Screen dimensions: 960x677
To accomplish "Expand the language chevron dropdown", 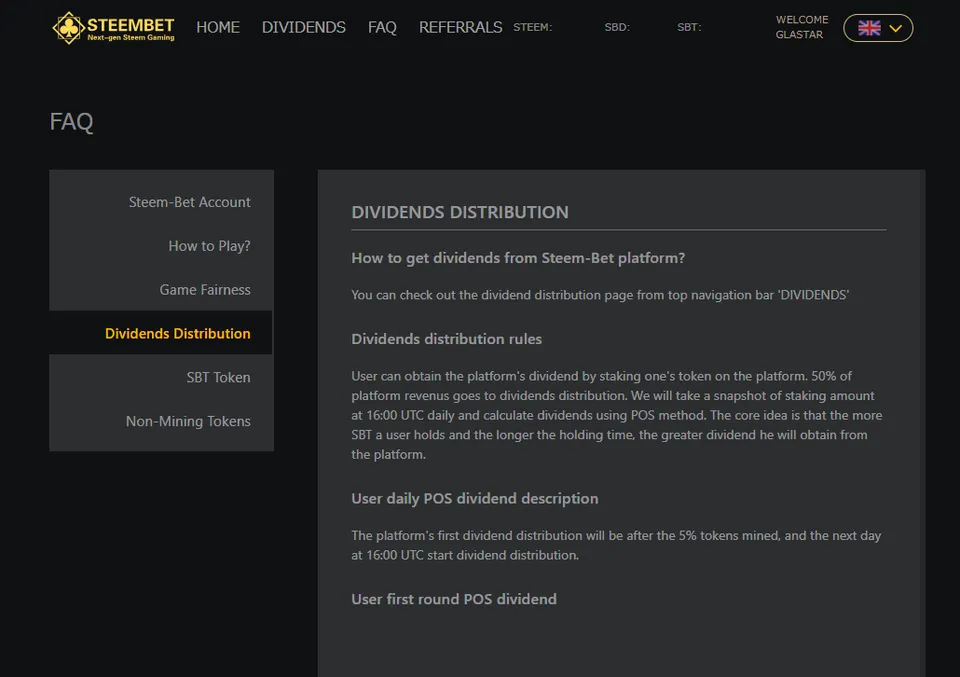I will coord(895,28).
